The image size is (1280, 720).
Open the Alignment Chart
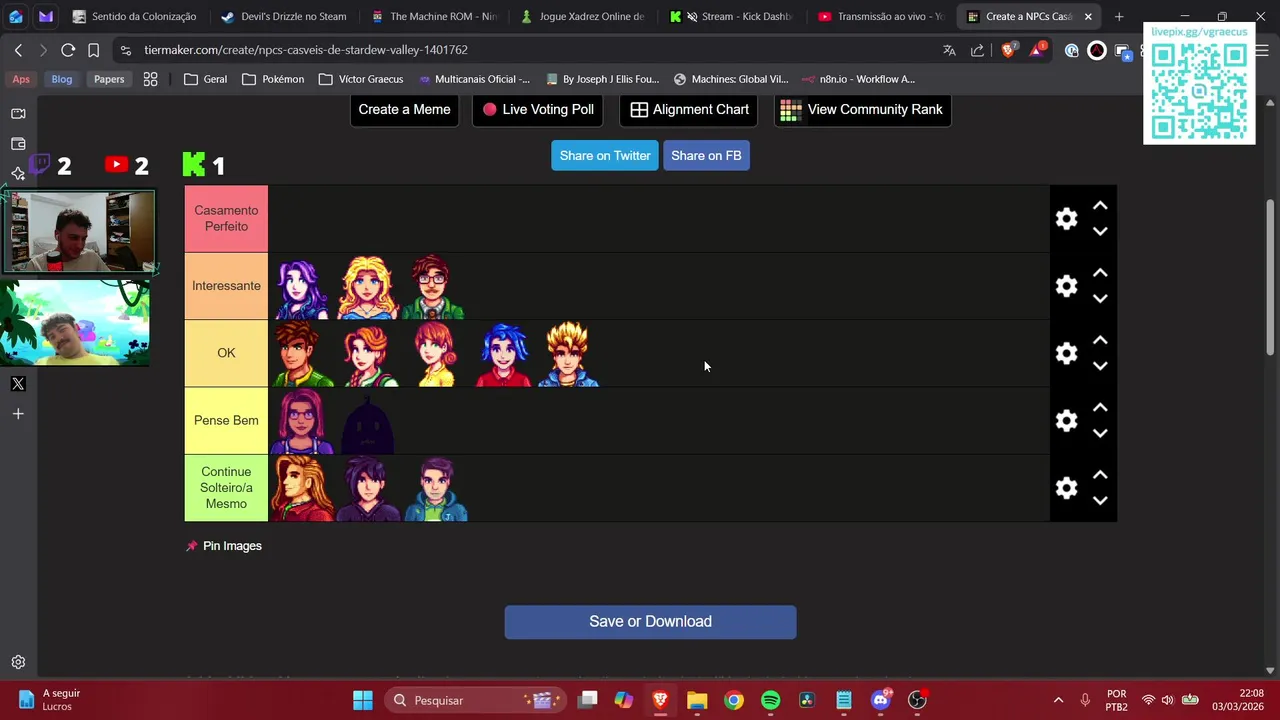[x=689, y=109]
